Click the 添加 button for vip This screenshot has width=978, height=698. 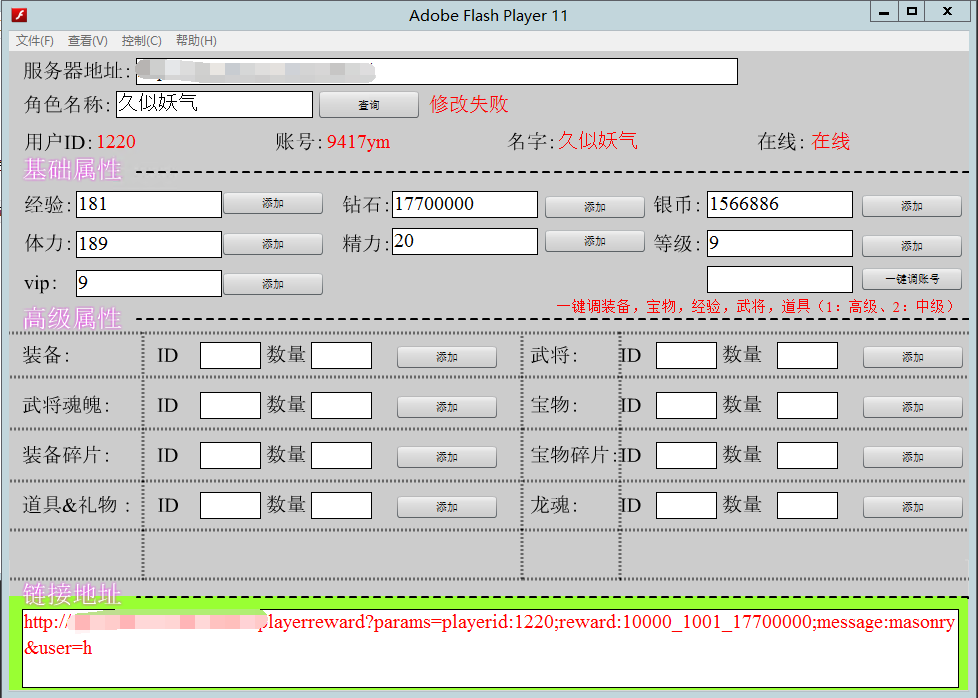pos(272,284)
